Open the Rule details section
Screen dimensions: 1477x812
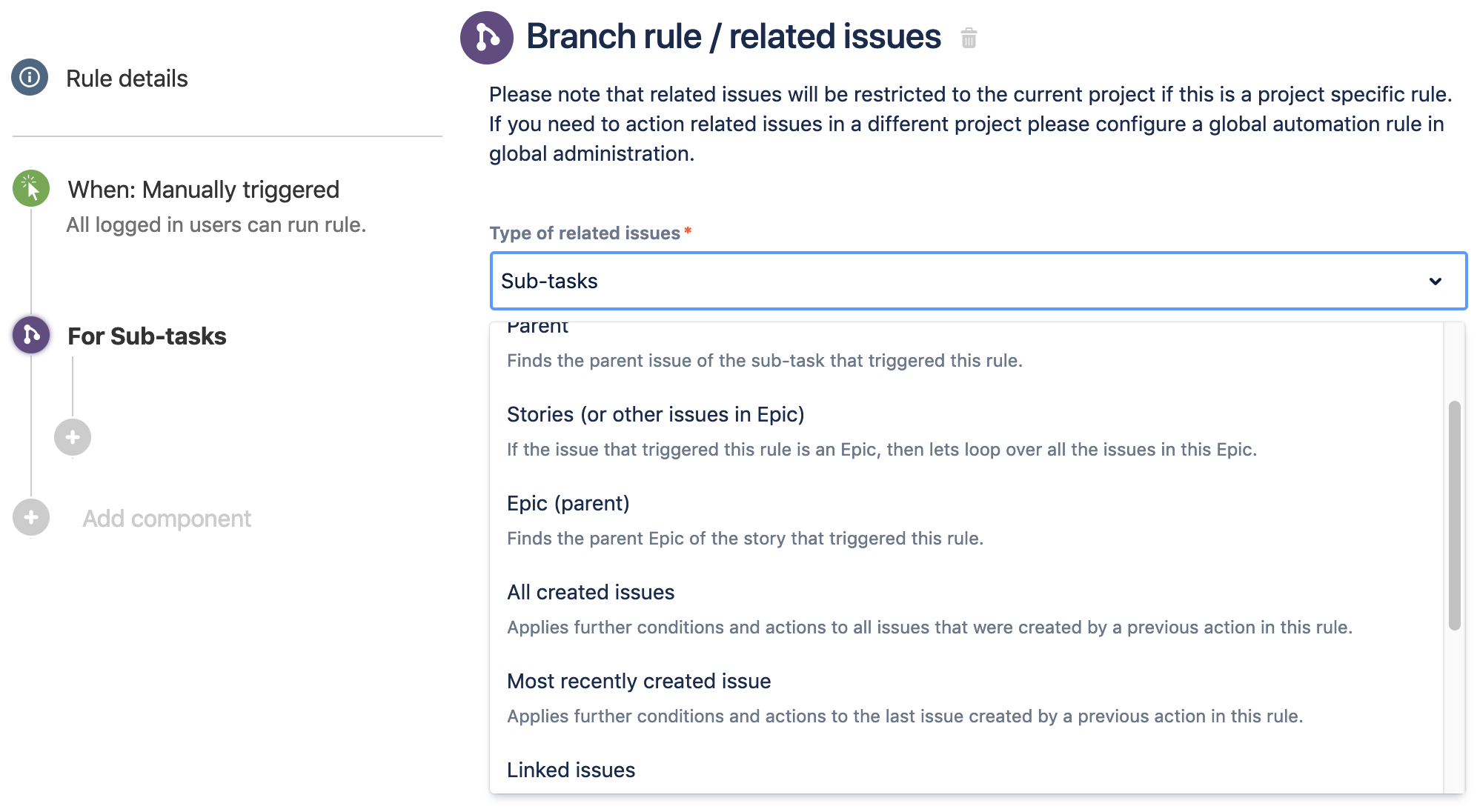click(127, 79)
